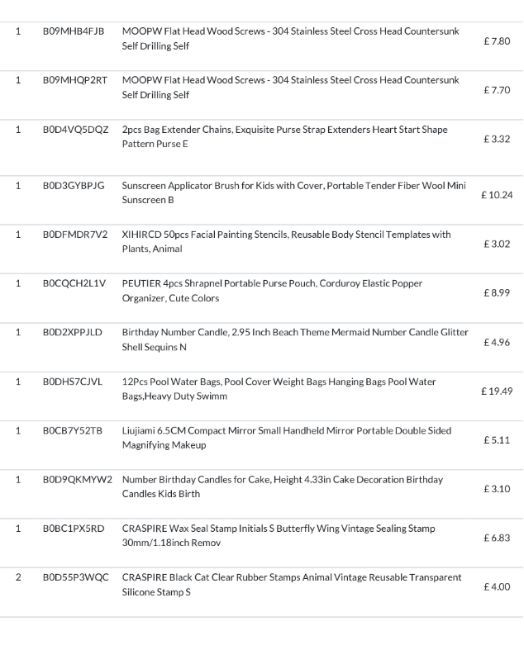Open the 2pcs Bag Extender Chains item
The image size is (524, 650).
[x=285, y=136]
